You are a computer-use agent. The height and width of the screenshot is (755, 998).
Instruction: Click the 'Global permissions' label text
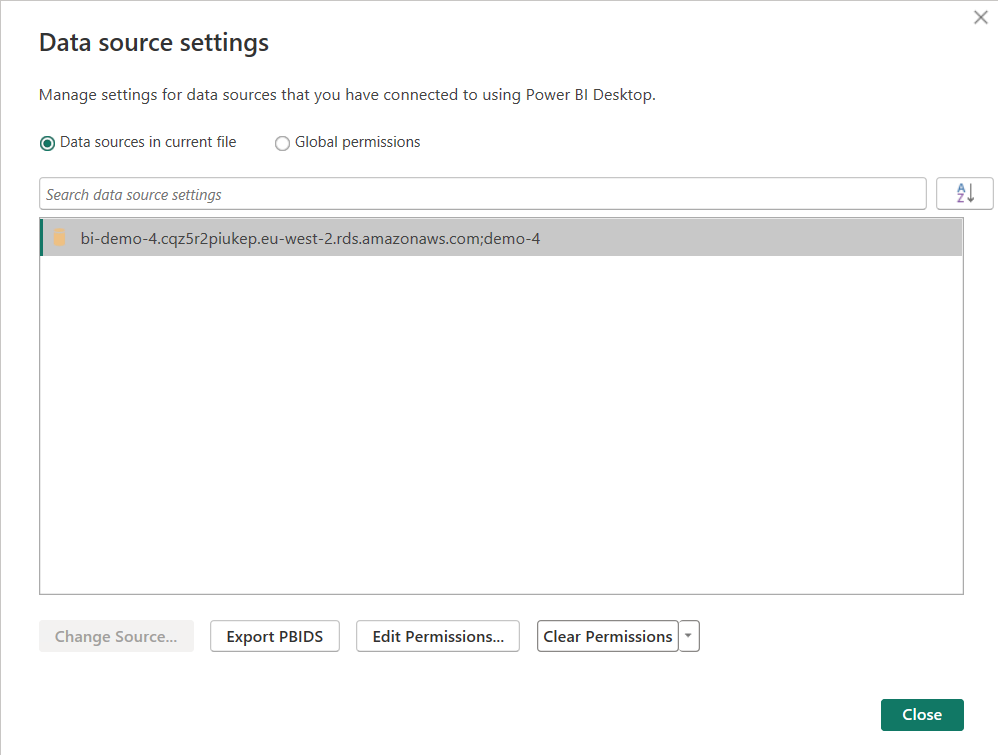pos(357,142)
